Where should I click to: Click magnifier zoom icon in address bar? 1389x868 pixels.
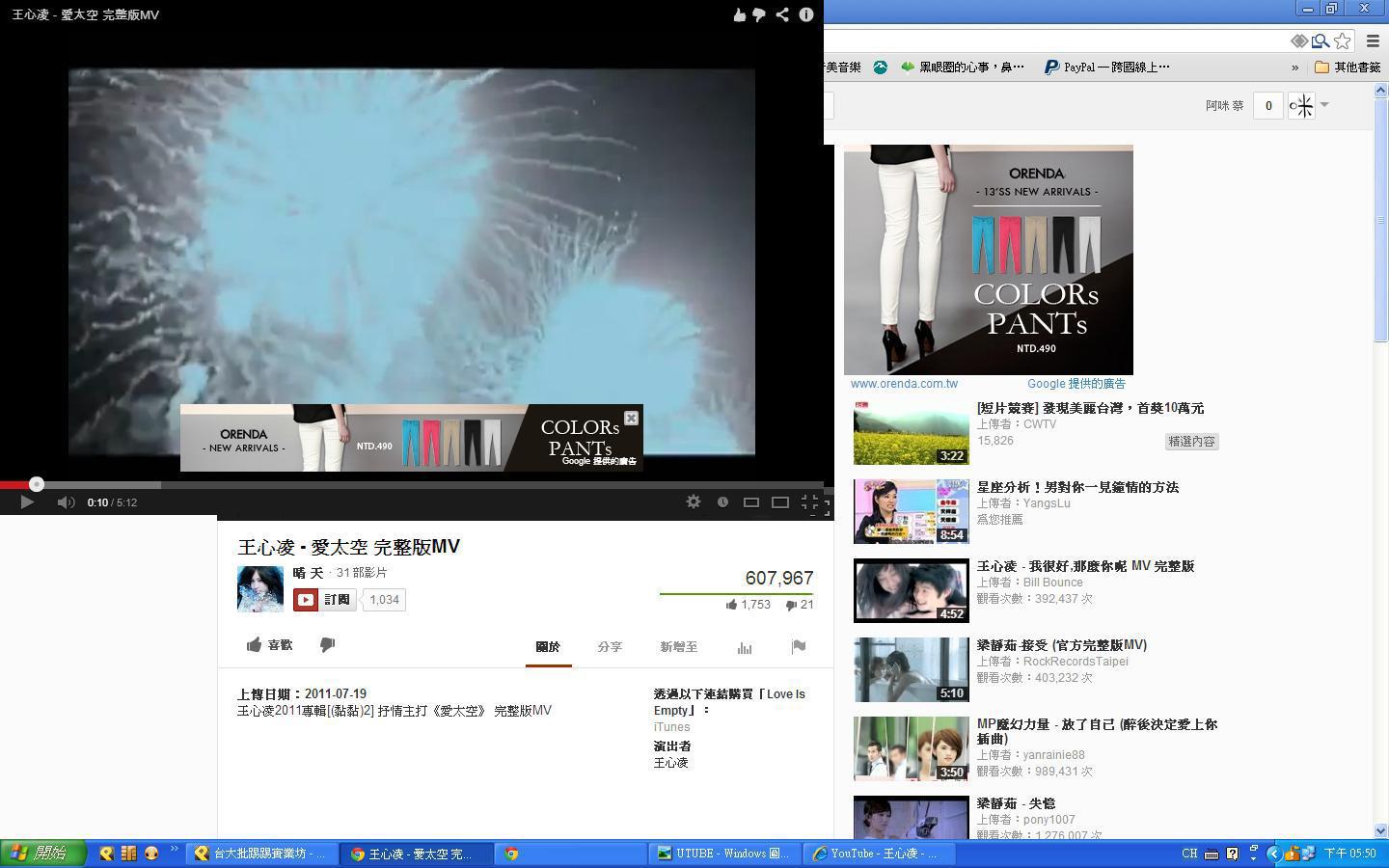pyautogui.click(x=1320, y=41)
